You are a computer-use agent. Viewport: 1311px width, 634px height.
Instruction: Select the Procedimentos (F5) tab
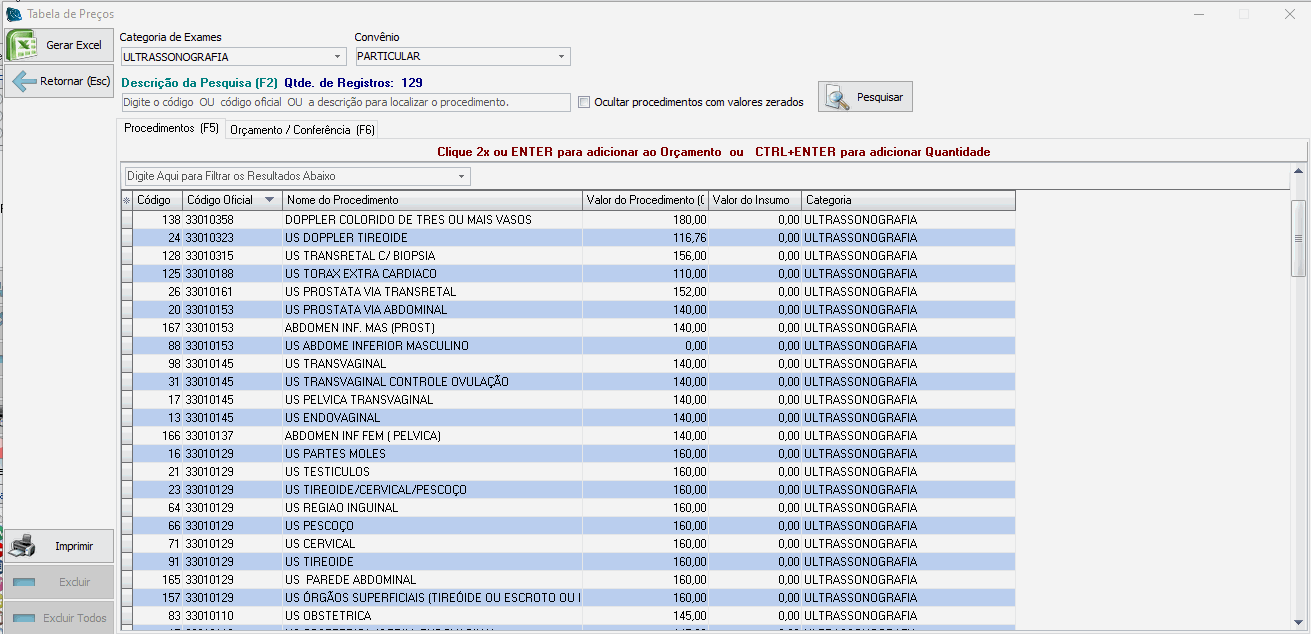click(x=171, y=129)
